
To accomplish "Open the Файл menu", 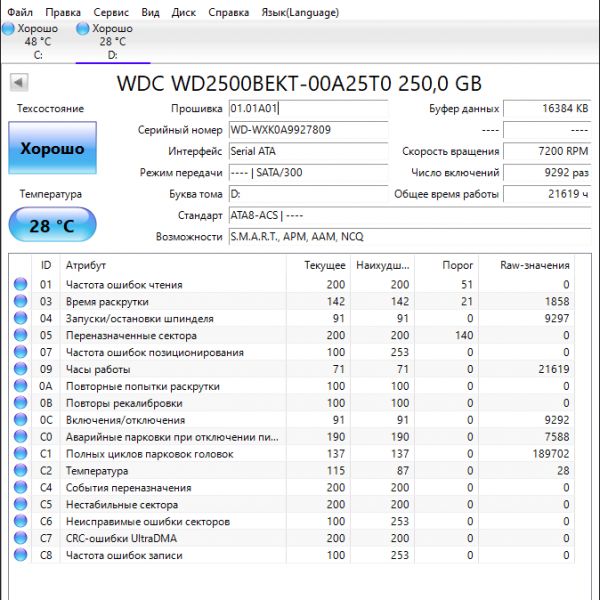I will point(20,12).
